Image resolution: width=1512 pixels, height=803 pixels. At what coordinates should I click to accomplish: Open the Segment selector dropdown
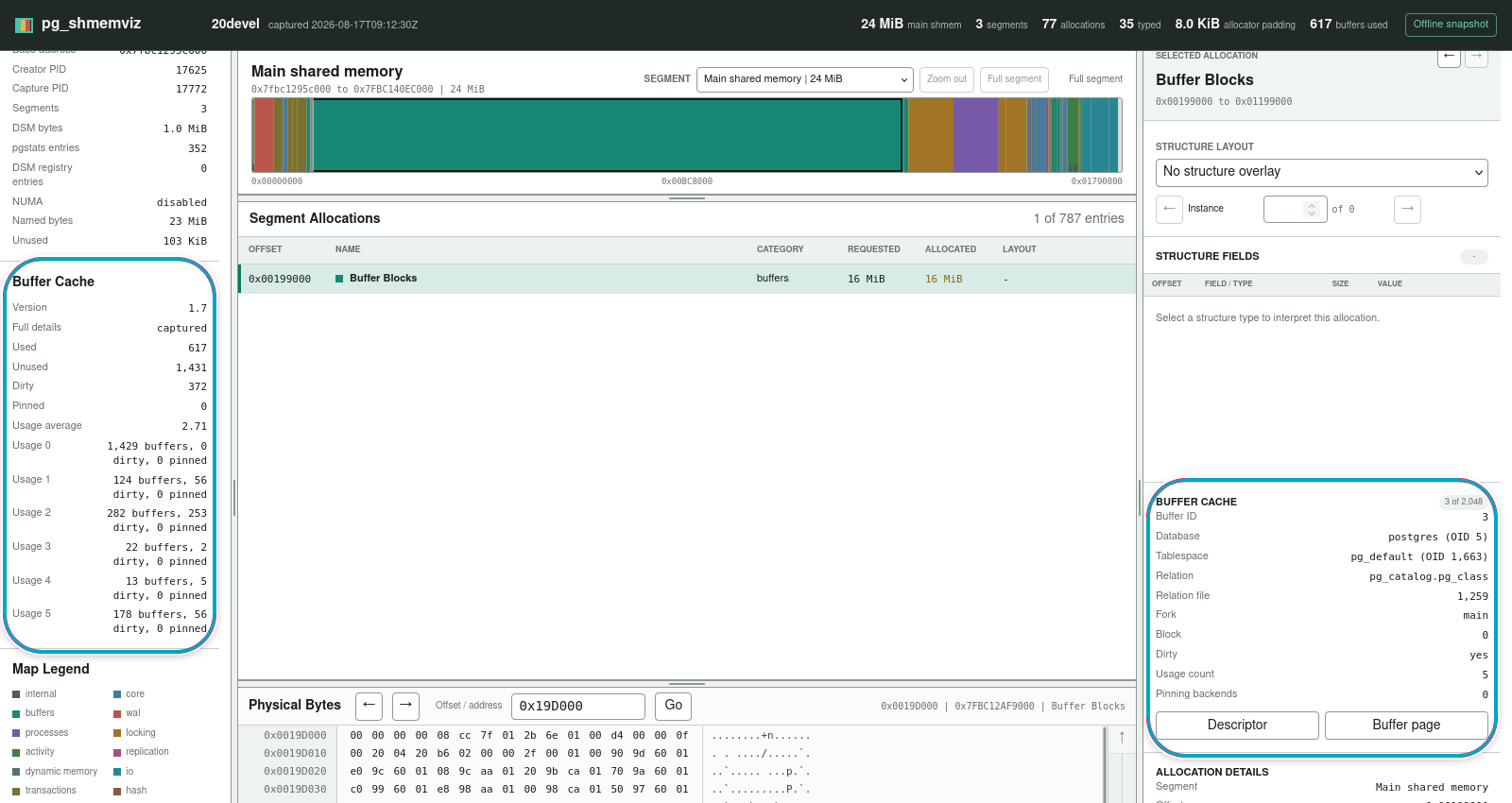[805, 79]
